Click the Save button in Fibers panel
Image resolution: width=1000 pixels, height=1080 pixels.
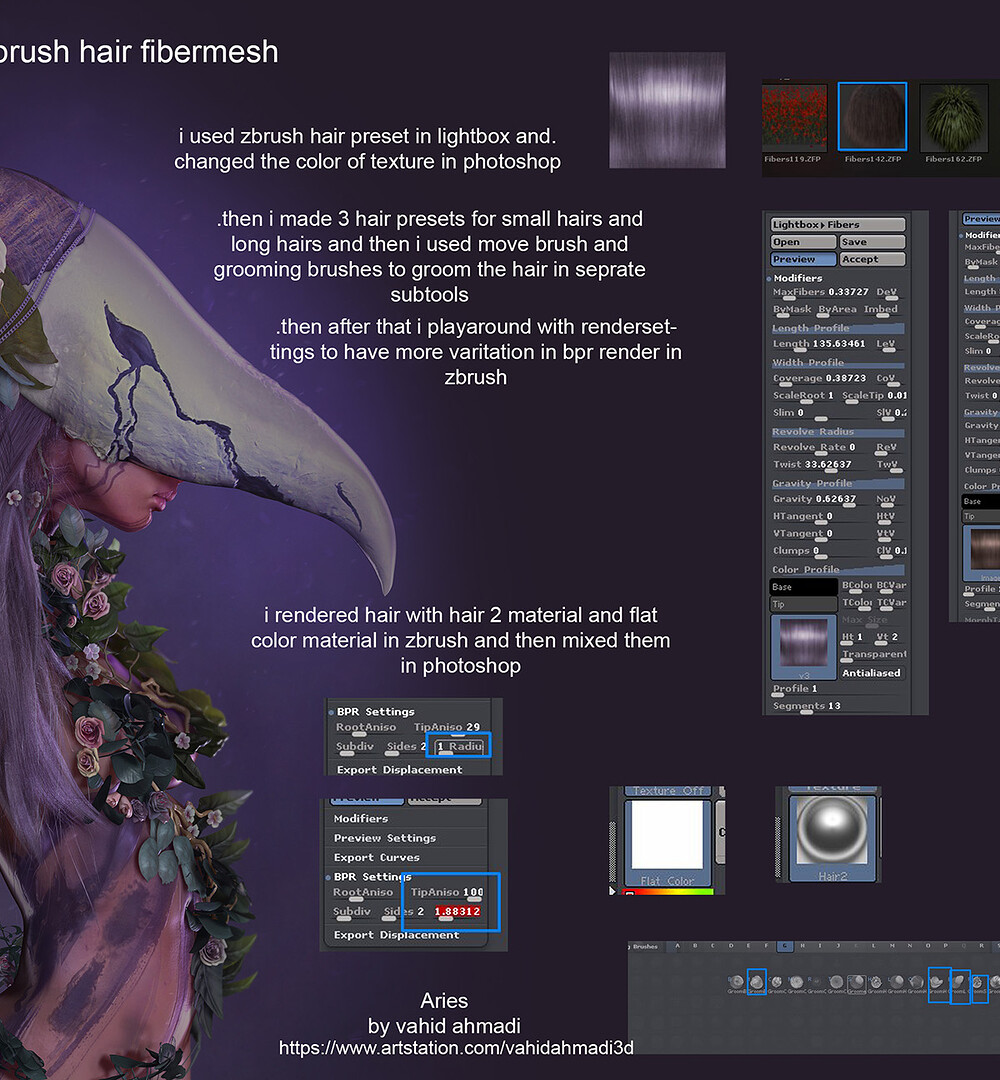pos(872,242)
